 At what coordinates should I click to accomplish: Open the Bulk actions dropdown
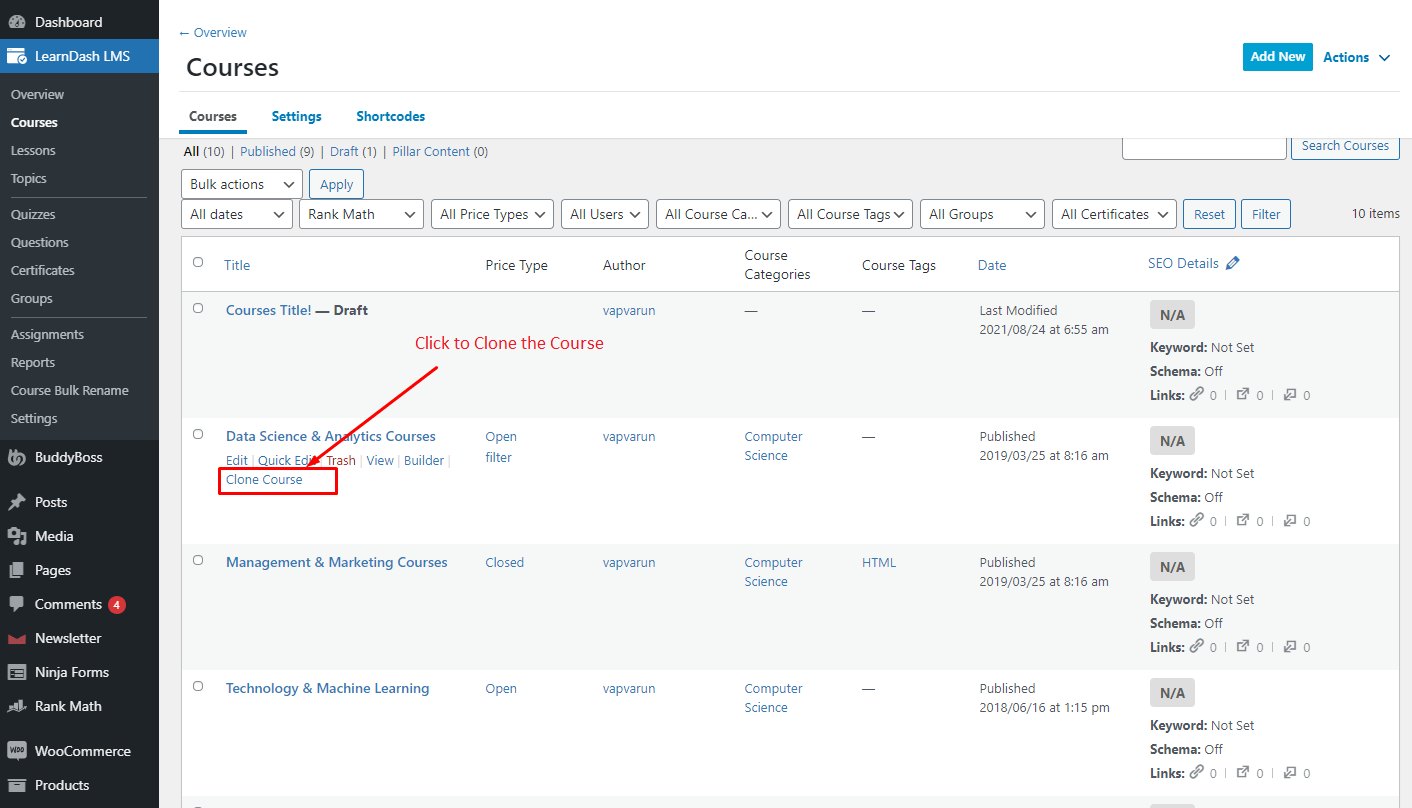[x=241, y=184]
